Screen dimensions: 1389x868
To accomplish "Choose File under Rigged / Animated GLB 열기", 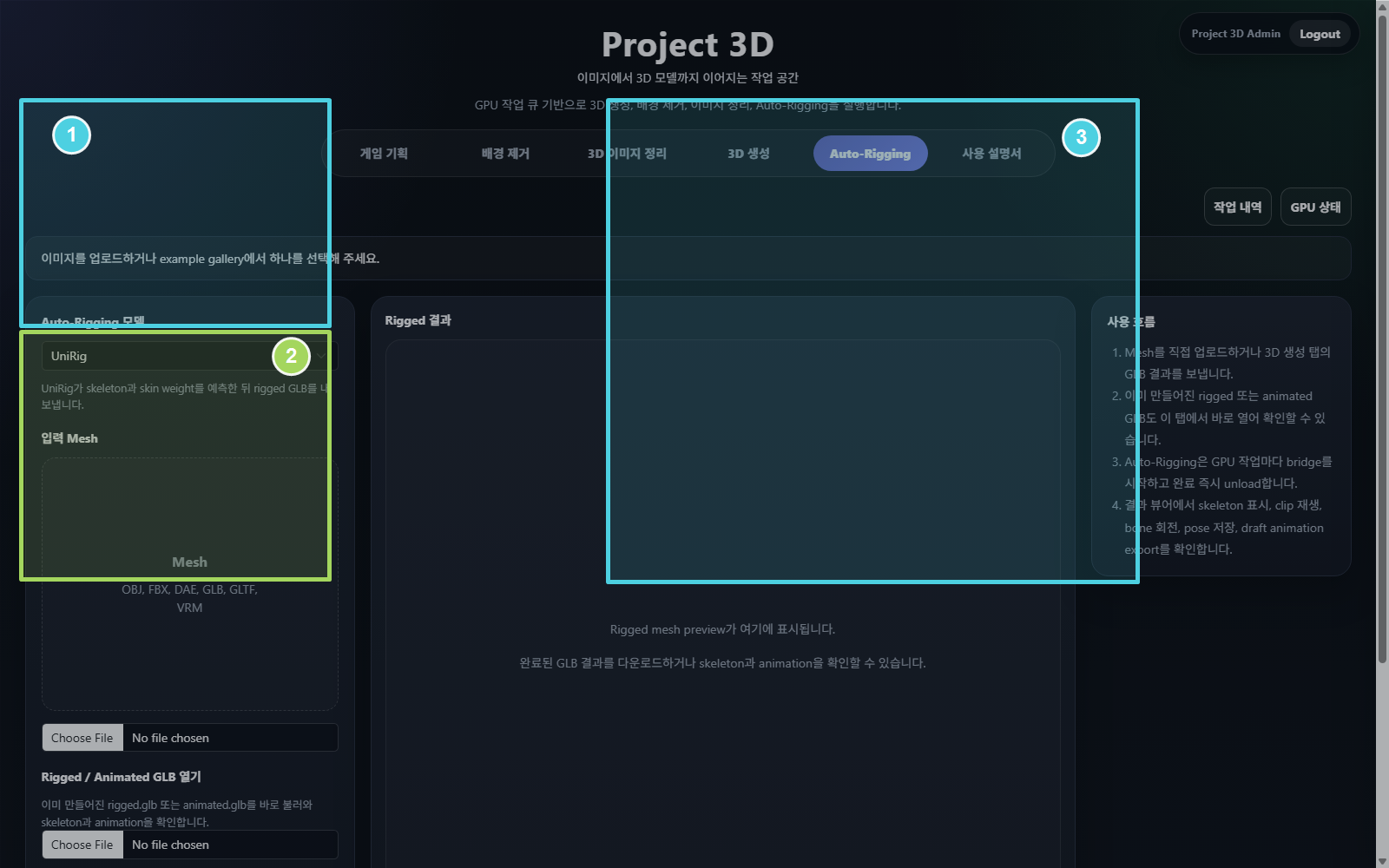I will pyautogui.click(x=82, y=845).
